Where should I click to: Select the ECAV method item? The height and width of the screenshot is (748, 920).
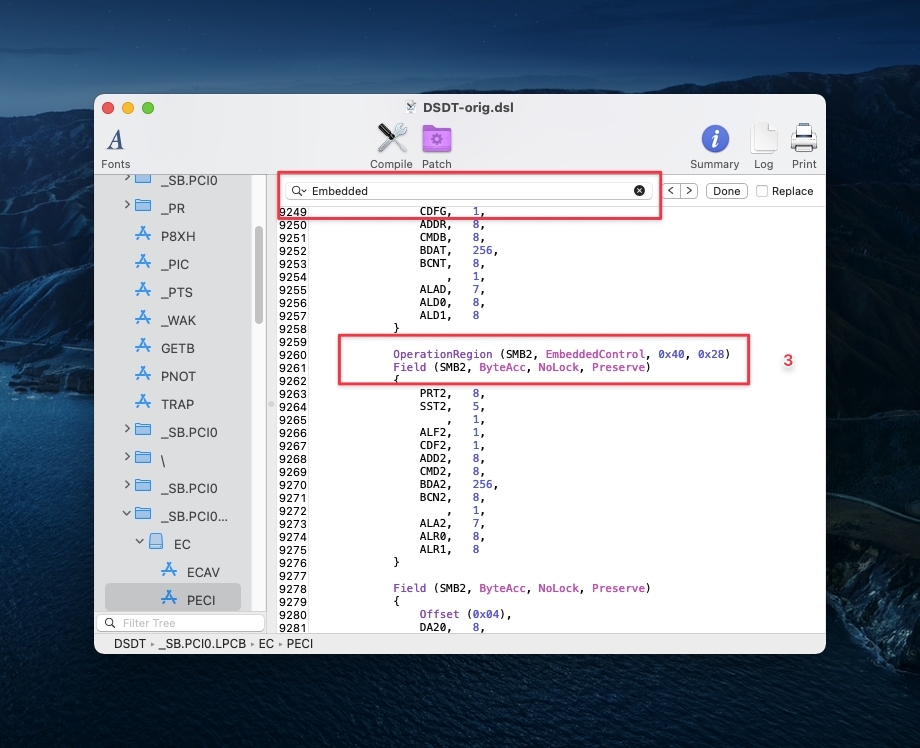point(203,572)
